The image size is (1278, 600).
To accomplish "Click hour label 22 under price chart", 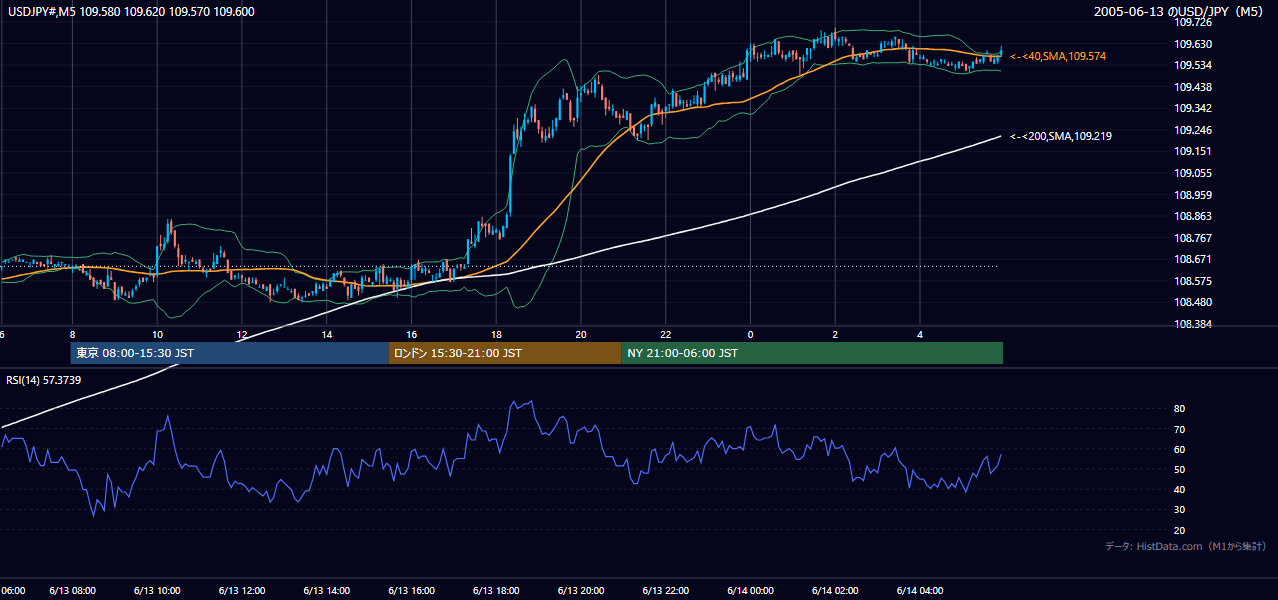I will [x=665, y=334].
